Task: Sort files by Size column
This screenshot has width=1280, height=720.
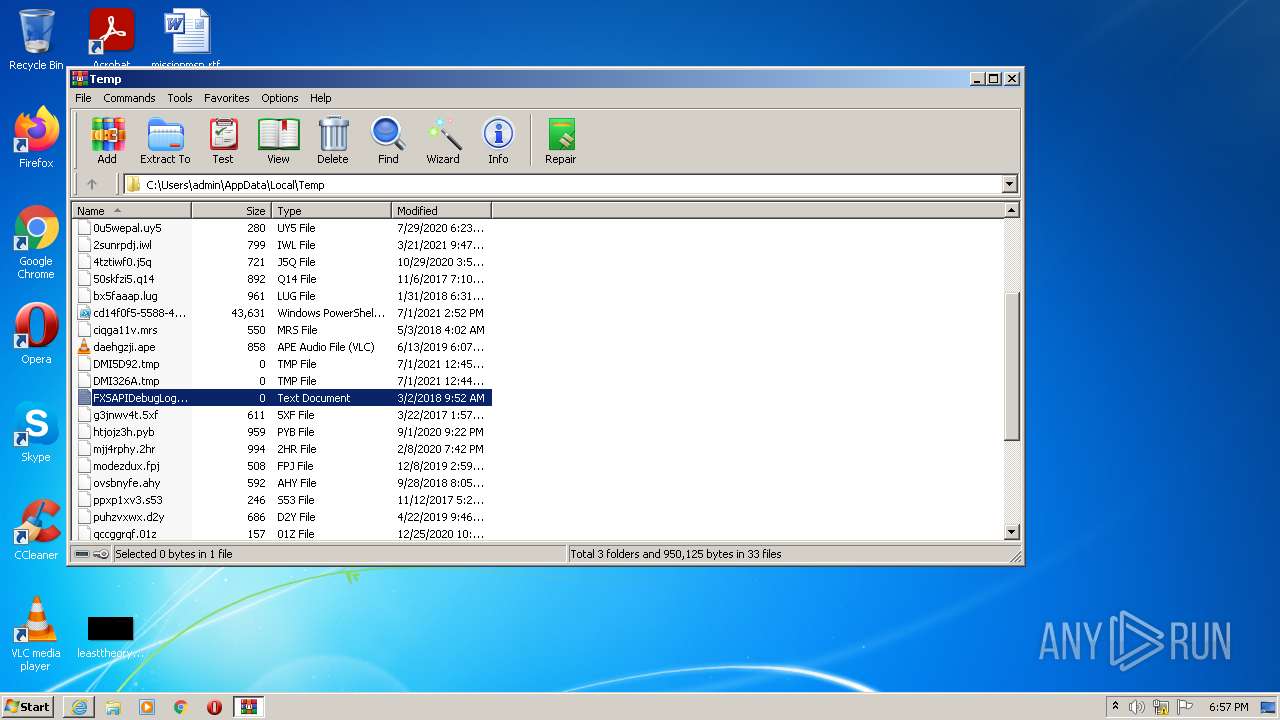Action: [x=231, y=210]
